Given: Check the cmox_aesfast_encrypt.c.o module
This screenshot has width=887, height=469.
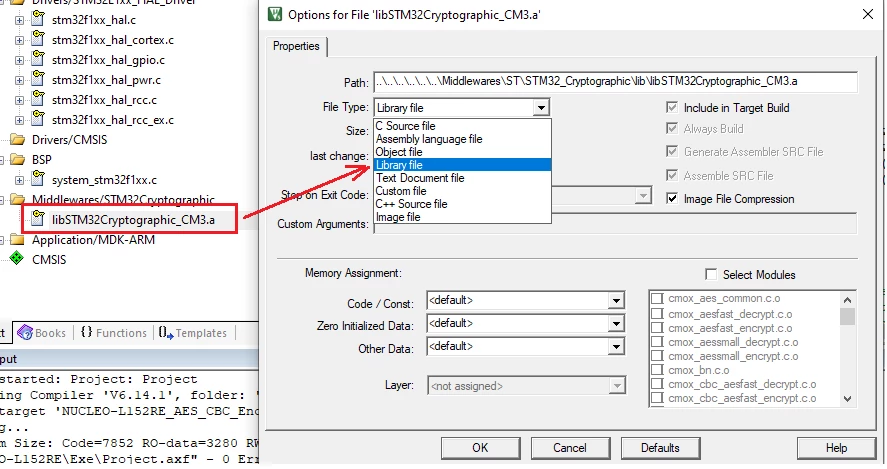Looking at the screenshot, I should point(657,328).
